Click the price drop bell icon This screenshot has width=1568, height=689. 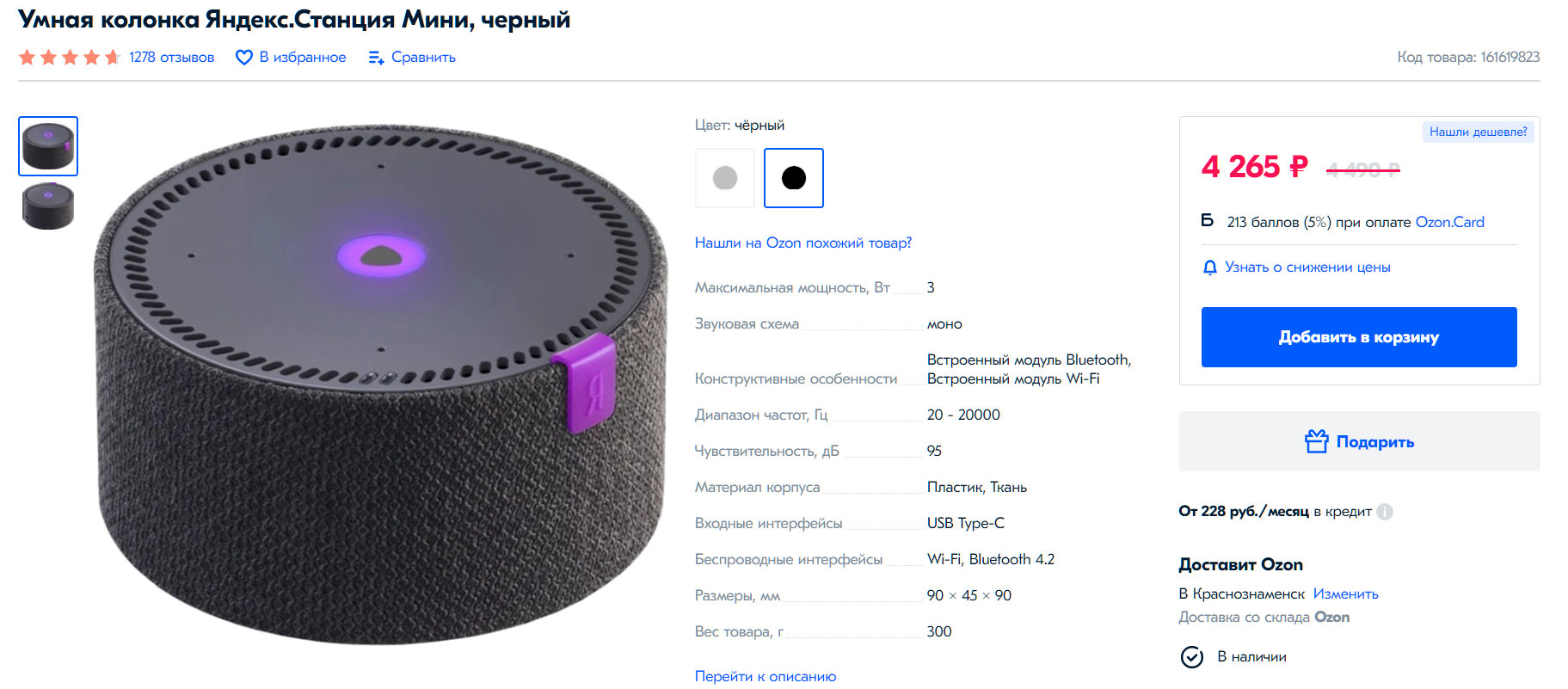click(x=1209, y=268)
